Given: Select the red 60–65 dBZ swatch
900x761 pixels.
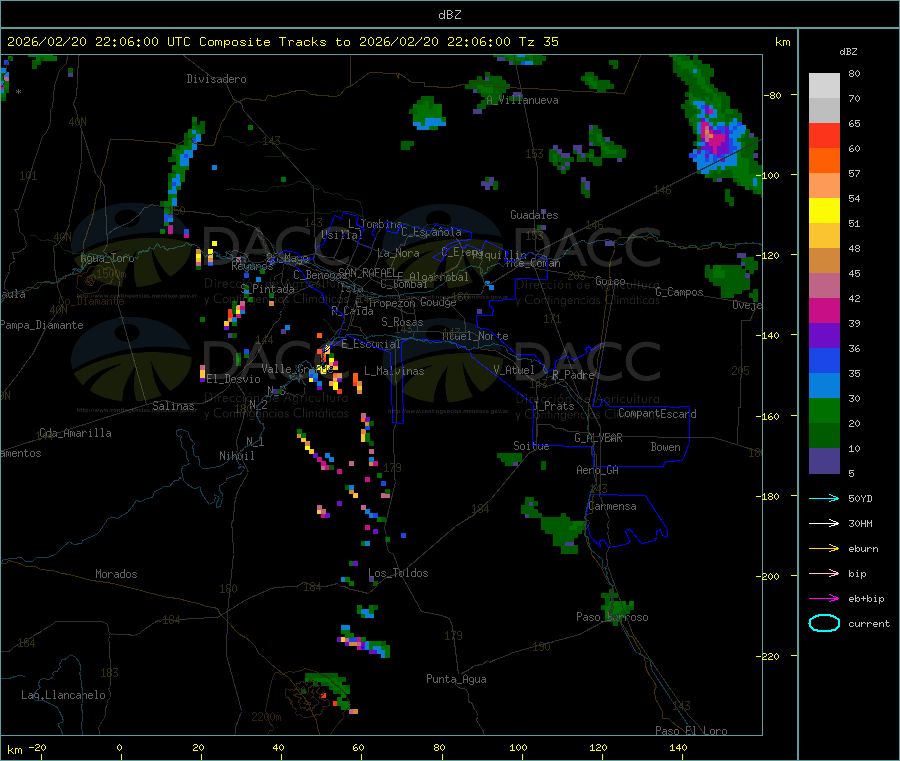Looking at the screenshot, I should click(x=824, y=135).
